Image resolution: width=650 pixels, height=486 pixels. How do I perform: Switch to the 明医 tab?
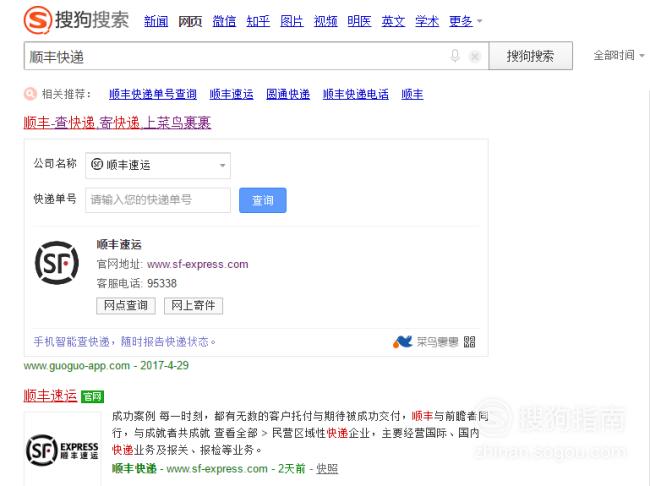tap(359, 21)
